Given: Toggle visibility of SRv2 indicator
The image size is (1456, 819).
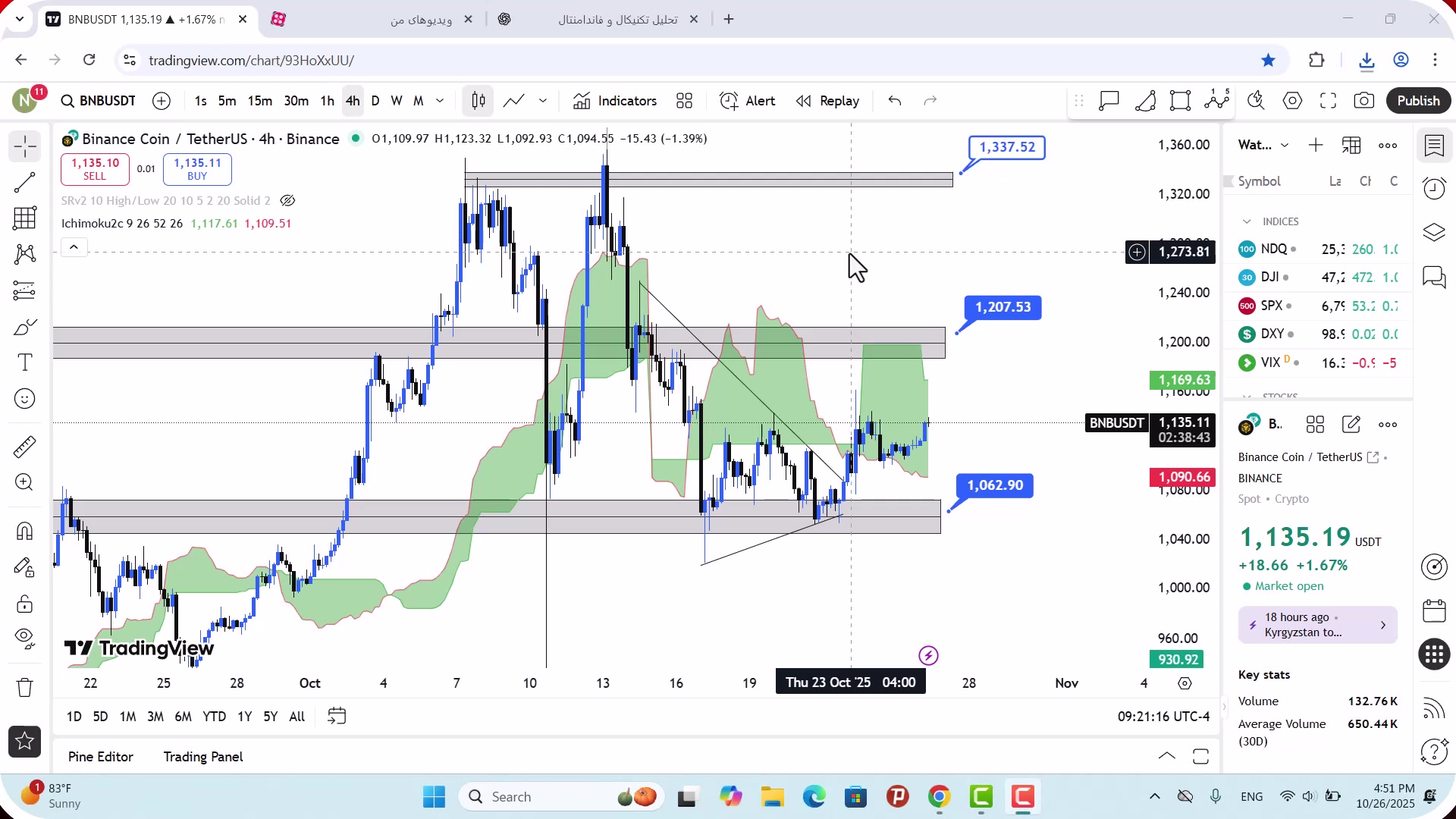Looking at the screenshot, I should point(287,201).
